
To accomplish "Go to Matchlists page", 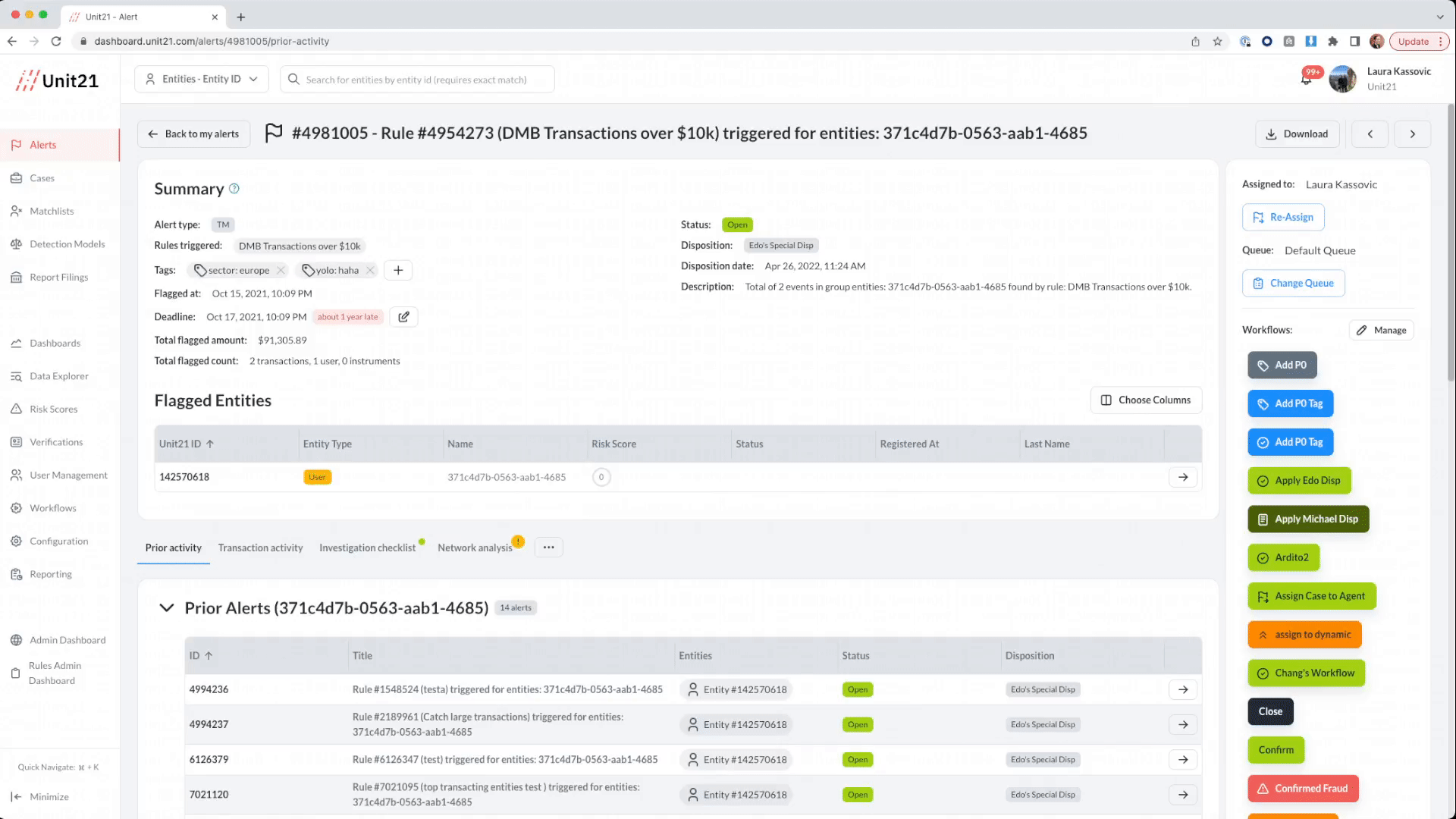I will [x=60, y=212].
